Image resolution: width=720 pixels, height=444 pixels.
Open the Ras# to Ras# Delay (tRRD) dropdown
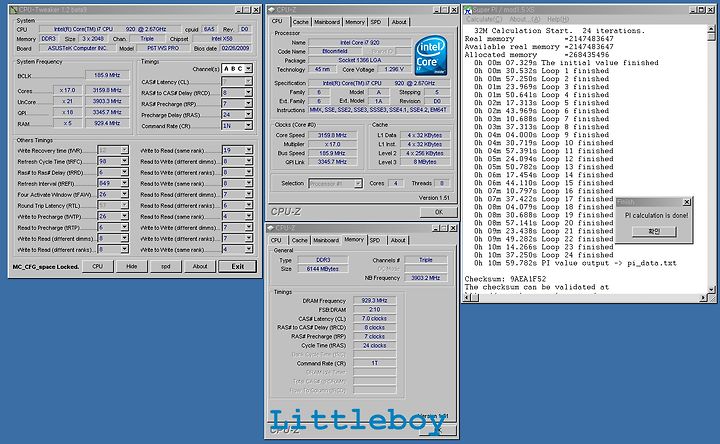[124, 172]
